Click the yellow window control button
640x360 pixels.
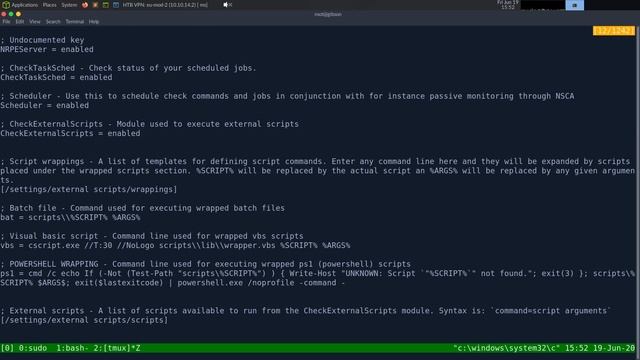[x=18, y=14]
